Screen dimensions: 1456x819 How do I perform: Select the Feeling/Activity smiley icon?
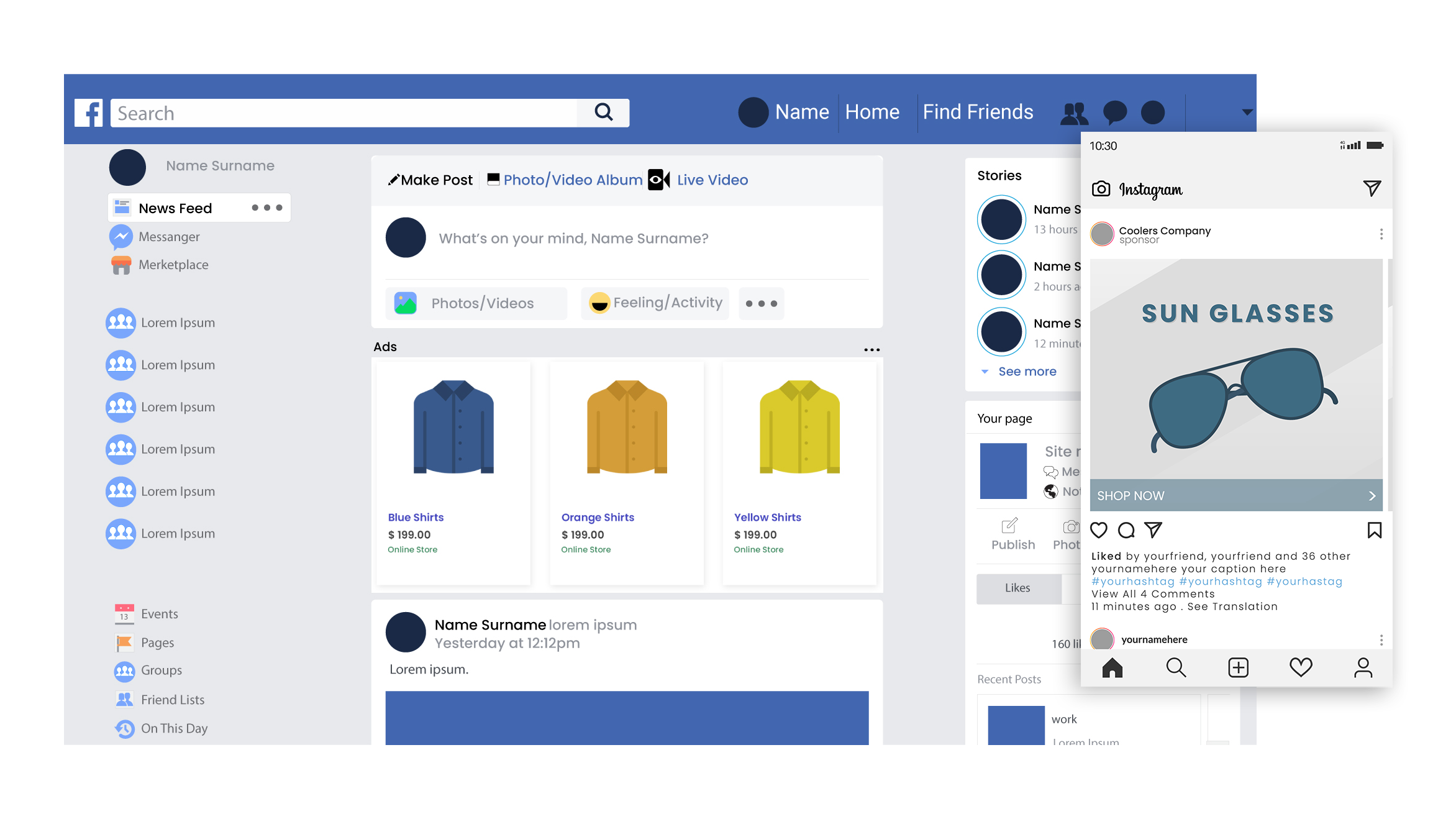599,303
